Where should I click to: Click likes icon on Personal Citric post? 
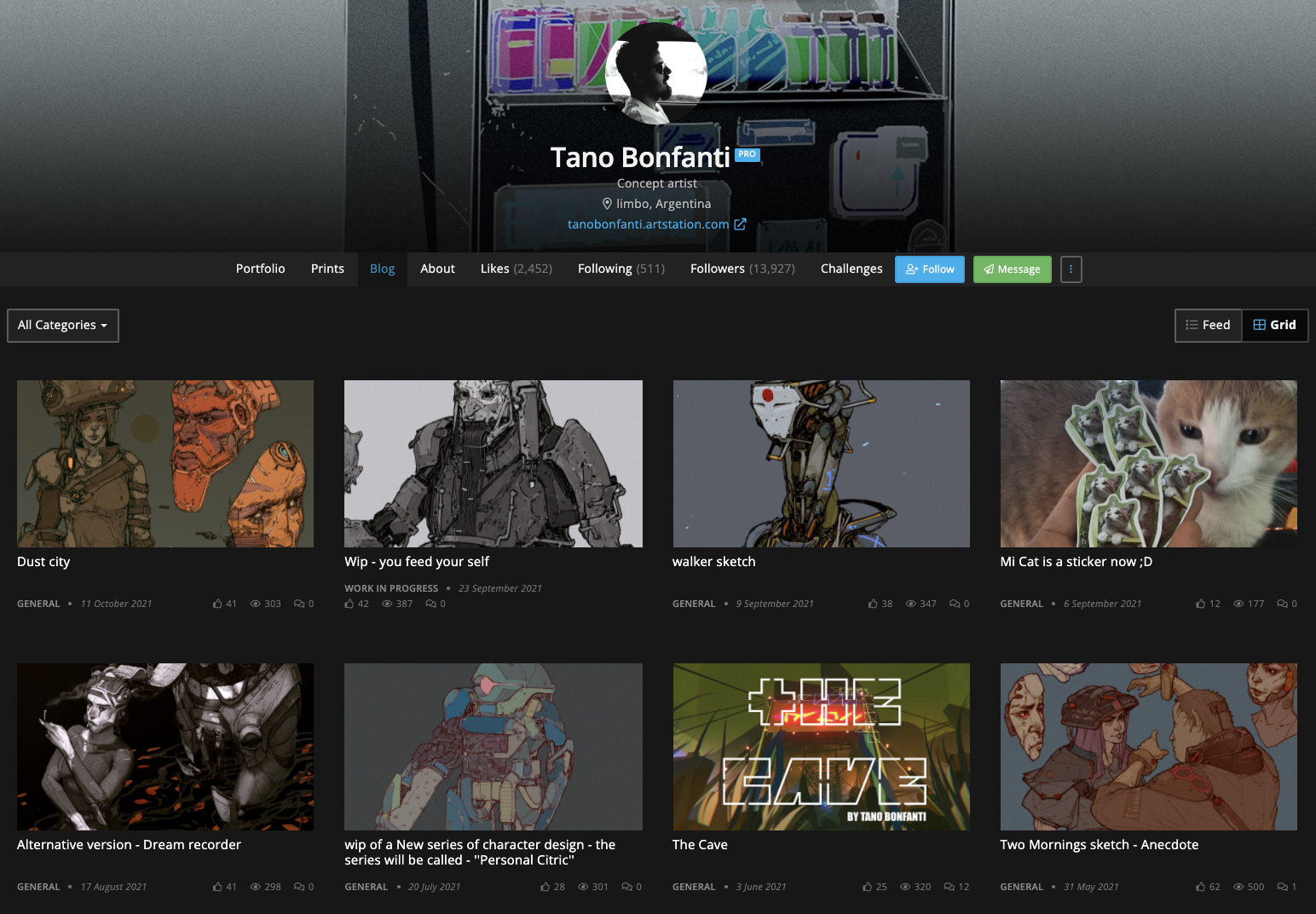click(x=545, y=887)
